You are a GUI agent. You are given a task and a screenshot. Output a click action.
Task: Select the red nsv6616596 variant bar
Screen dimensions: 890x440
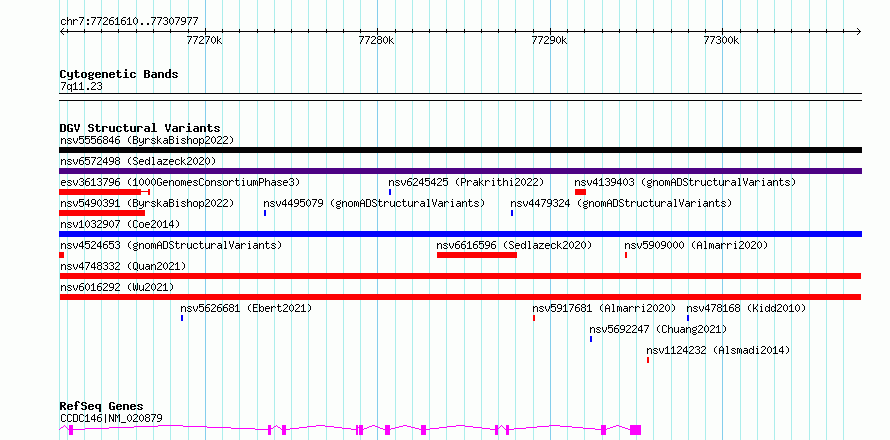[x=477, y=255]
